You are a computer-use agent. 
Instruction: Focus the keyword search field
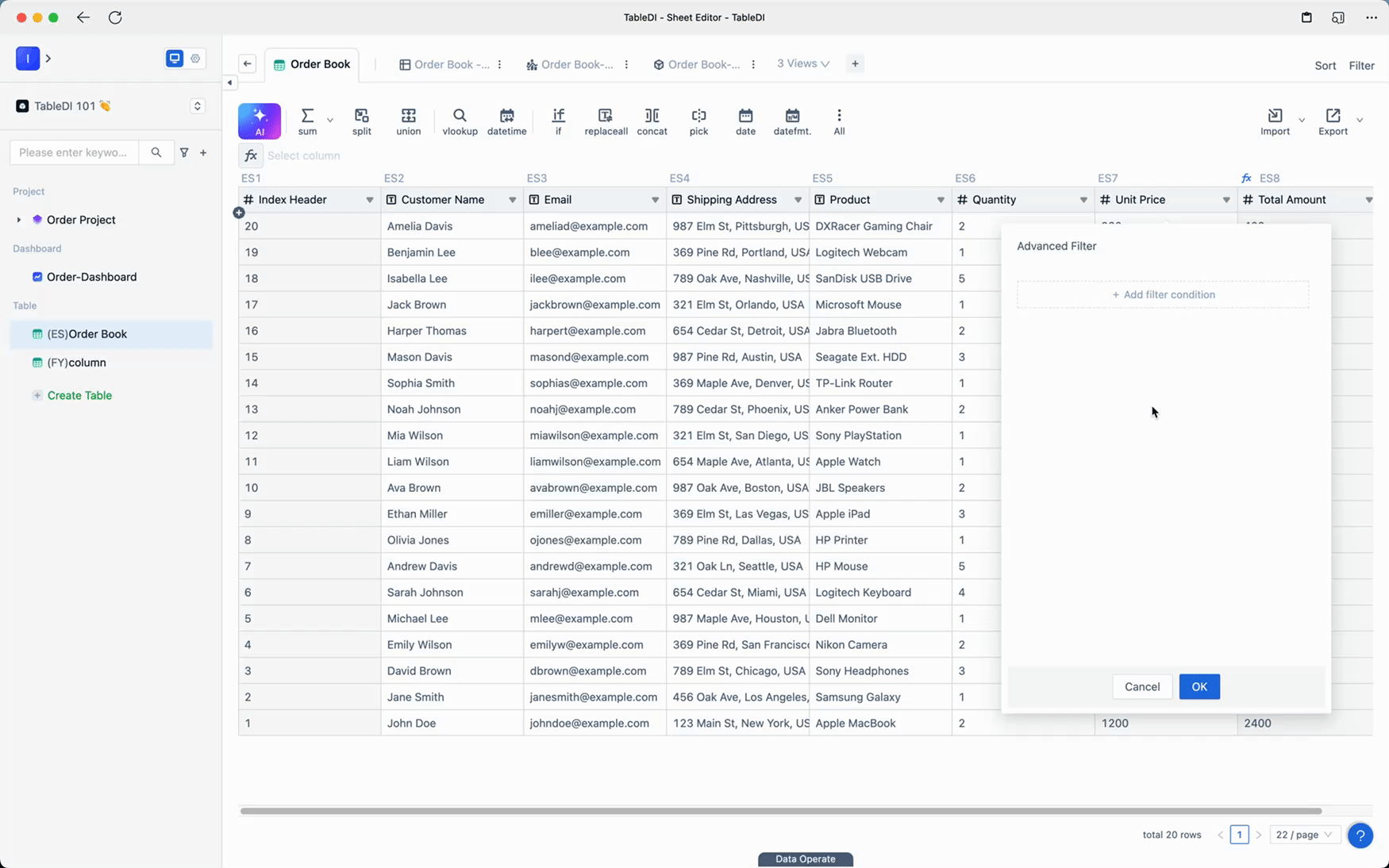(74, 152)
